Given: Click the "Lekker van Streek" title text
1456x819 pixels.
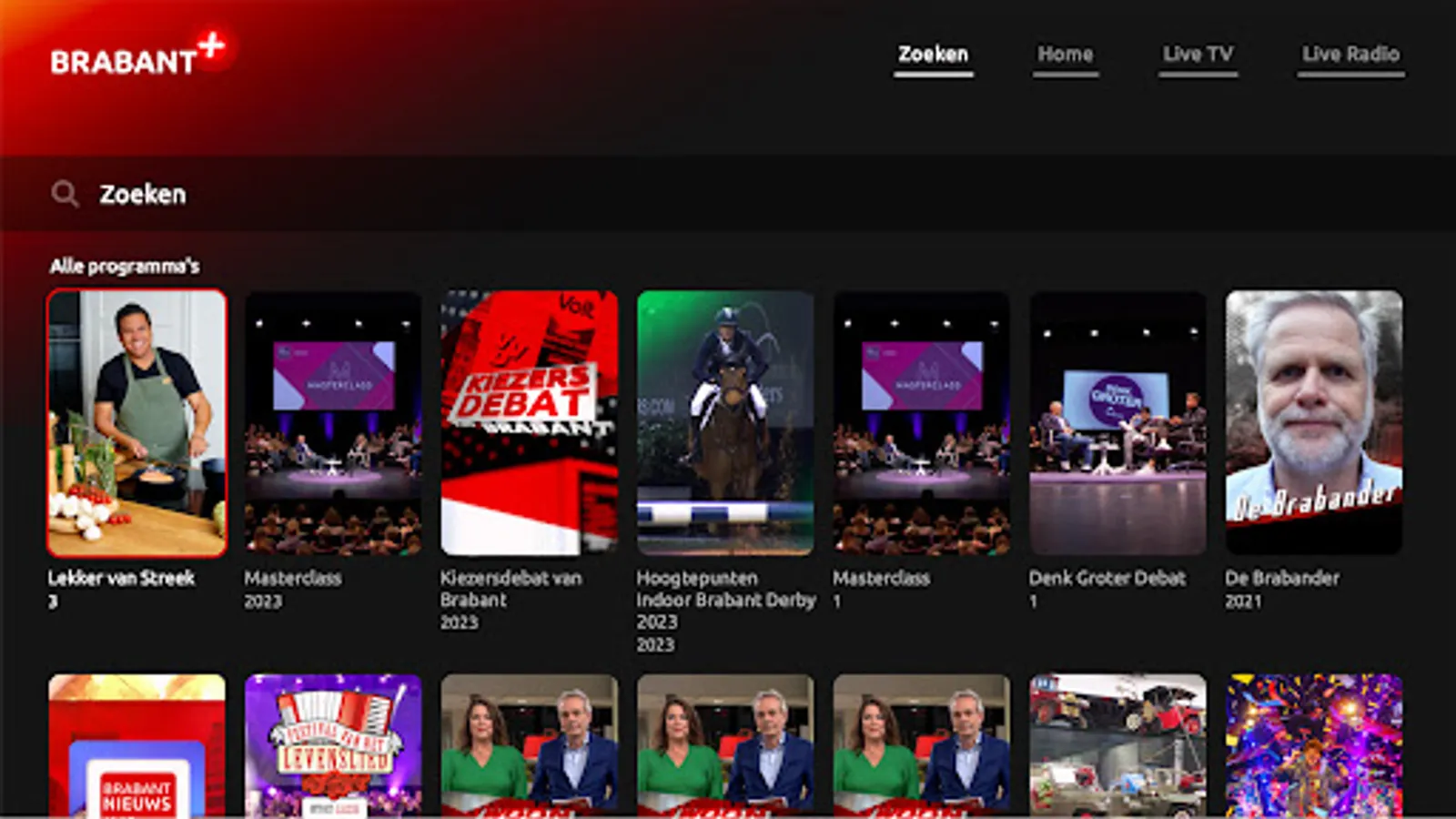Looking at the screenshot, I should tap(121, 578).
